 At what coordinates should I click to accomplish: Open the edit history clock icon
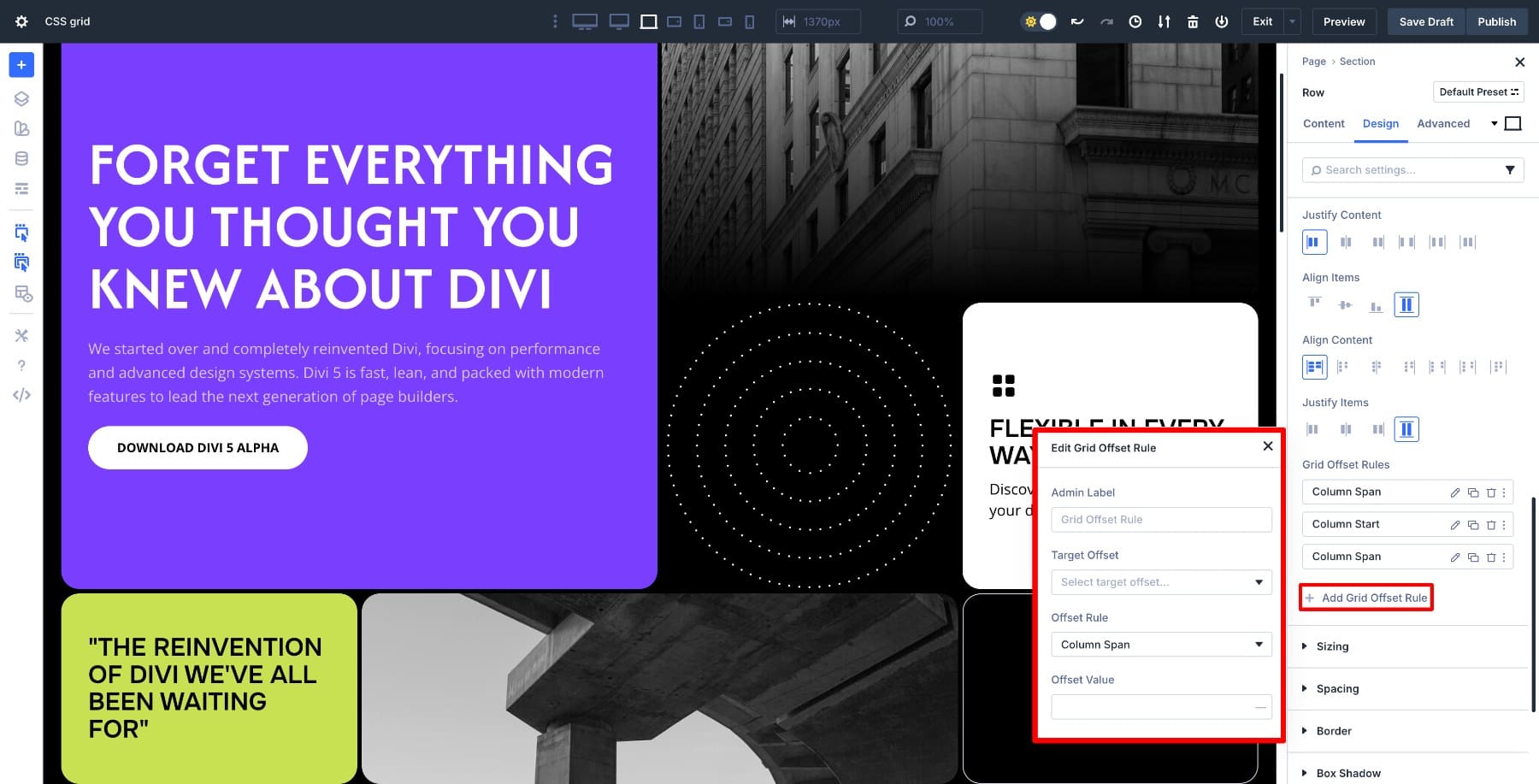1135,21
